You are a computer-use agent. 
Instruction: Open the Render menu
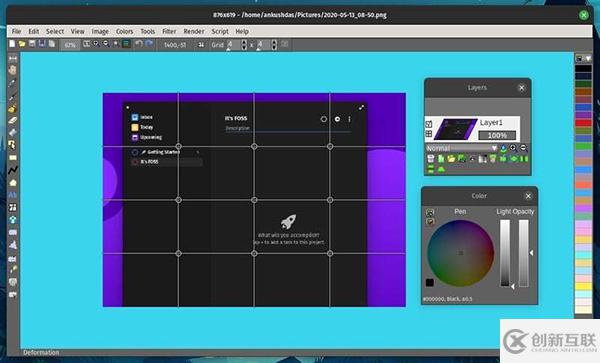[194, 31]
